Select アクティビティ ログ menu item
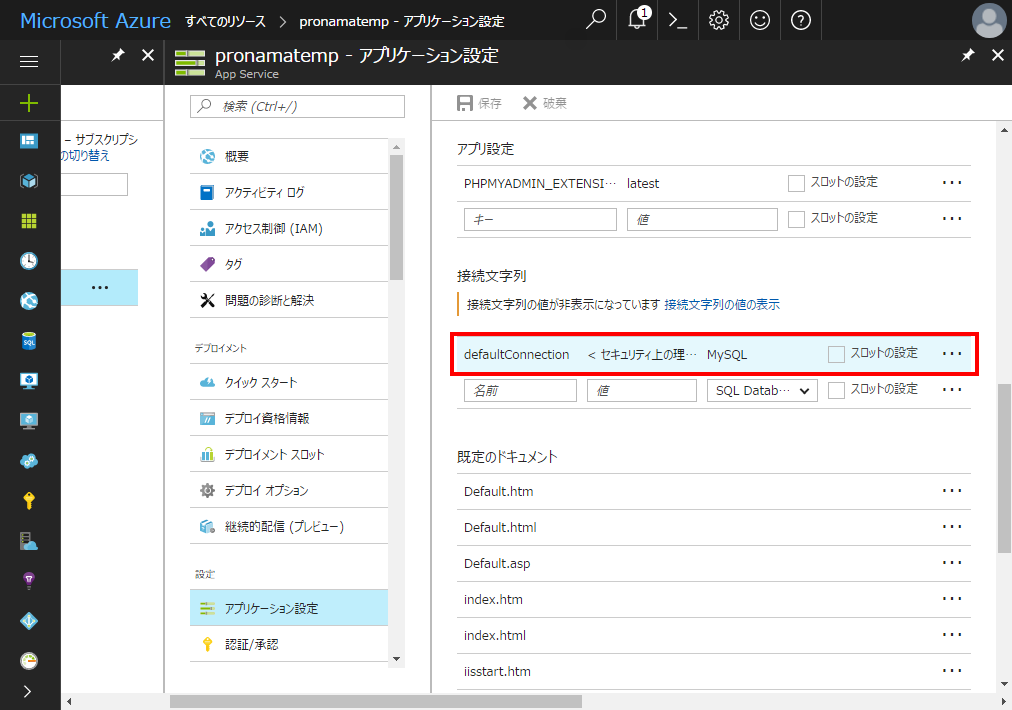The width and height of the screenshot is (1012, 710). coord(264,192)
